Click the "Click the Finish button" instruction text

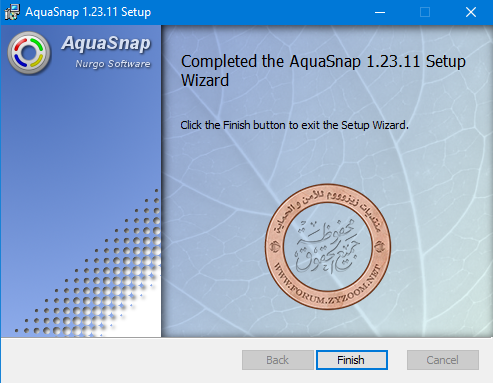[294, 125]
